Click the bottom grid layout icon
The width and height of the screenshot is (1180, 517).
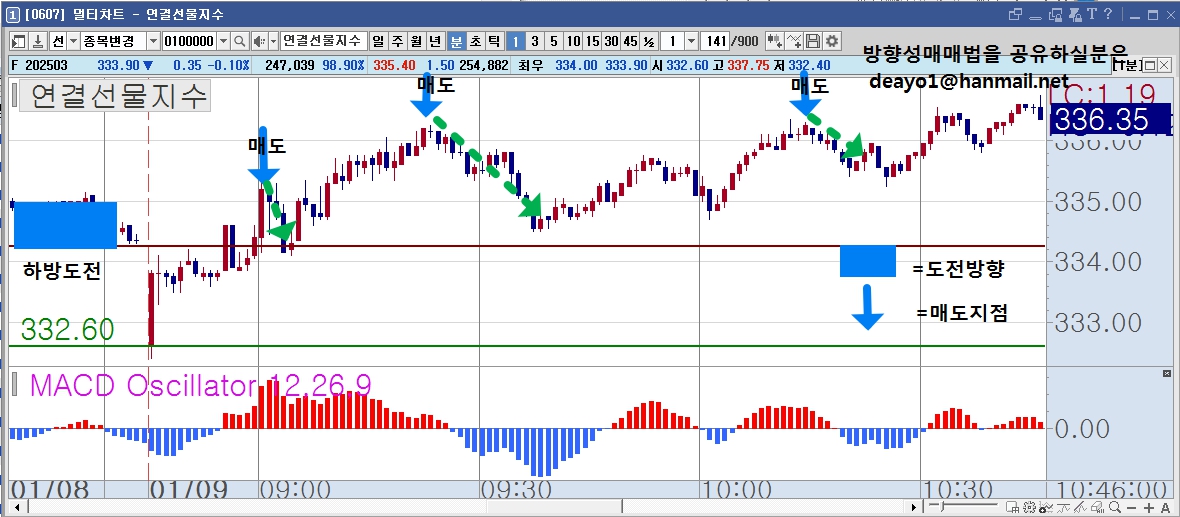click(1012, 507)
